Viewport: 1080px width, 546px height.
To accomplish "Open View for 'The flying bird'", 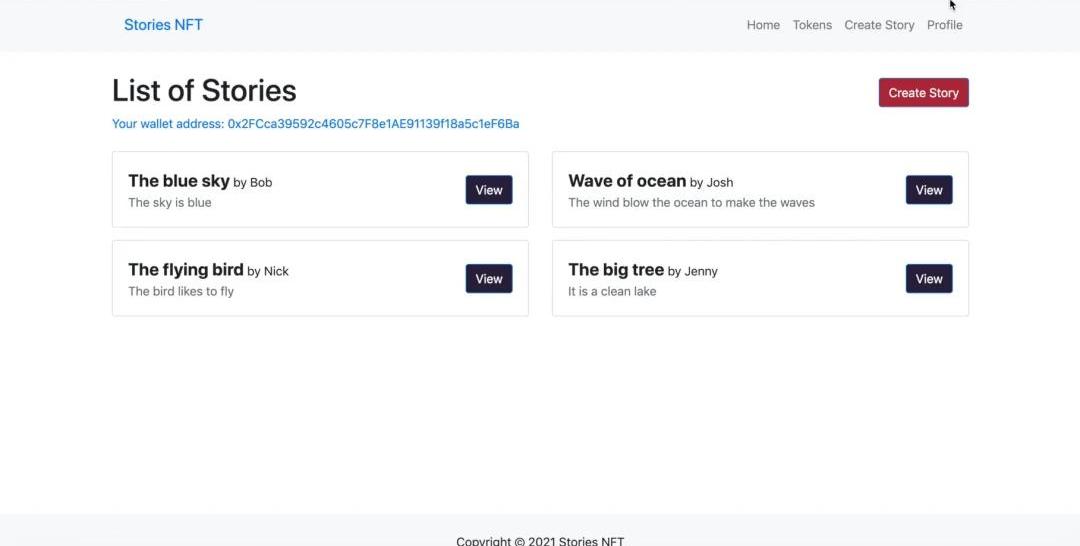I will (488, 279).
